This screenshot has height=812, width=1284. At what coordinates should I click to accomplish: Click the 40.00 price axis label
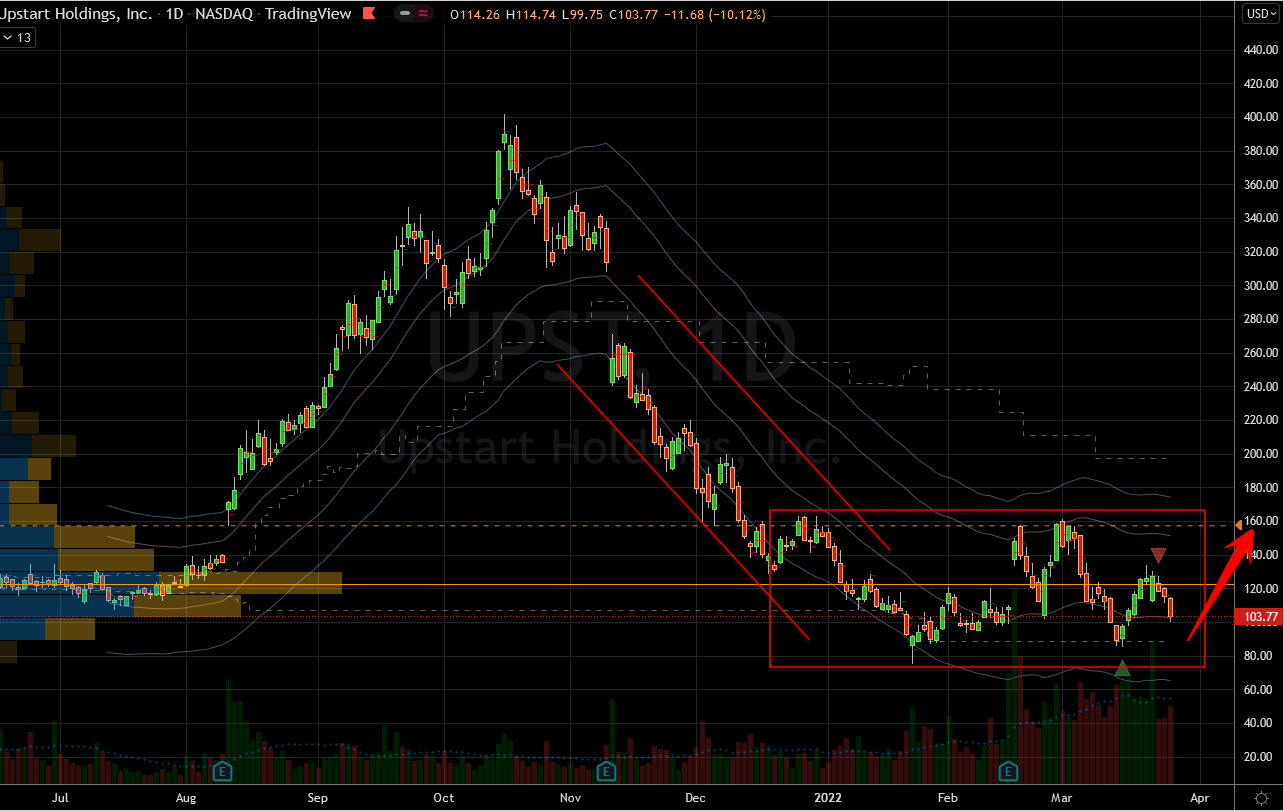(1259, 722)
